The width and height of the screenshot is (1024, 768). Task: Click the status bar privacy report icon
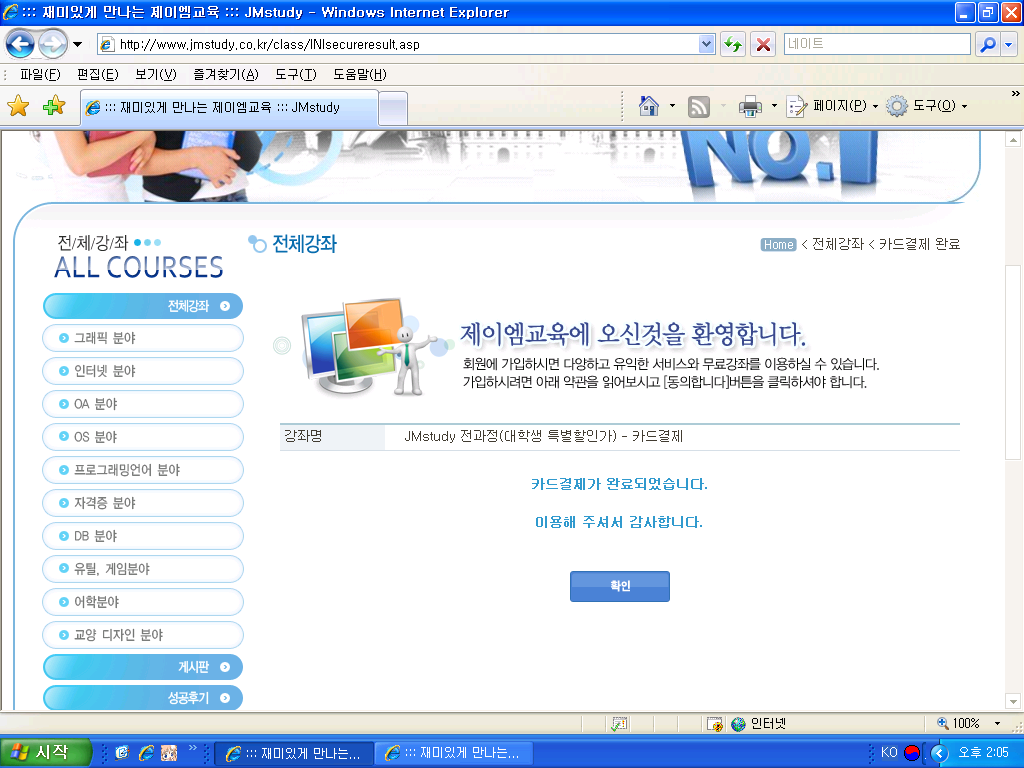(x=715, y=724)
